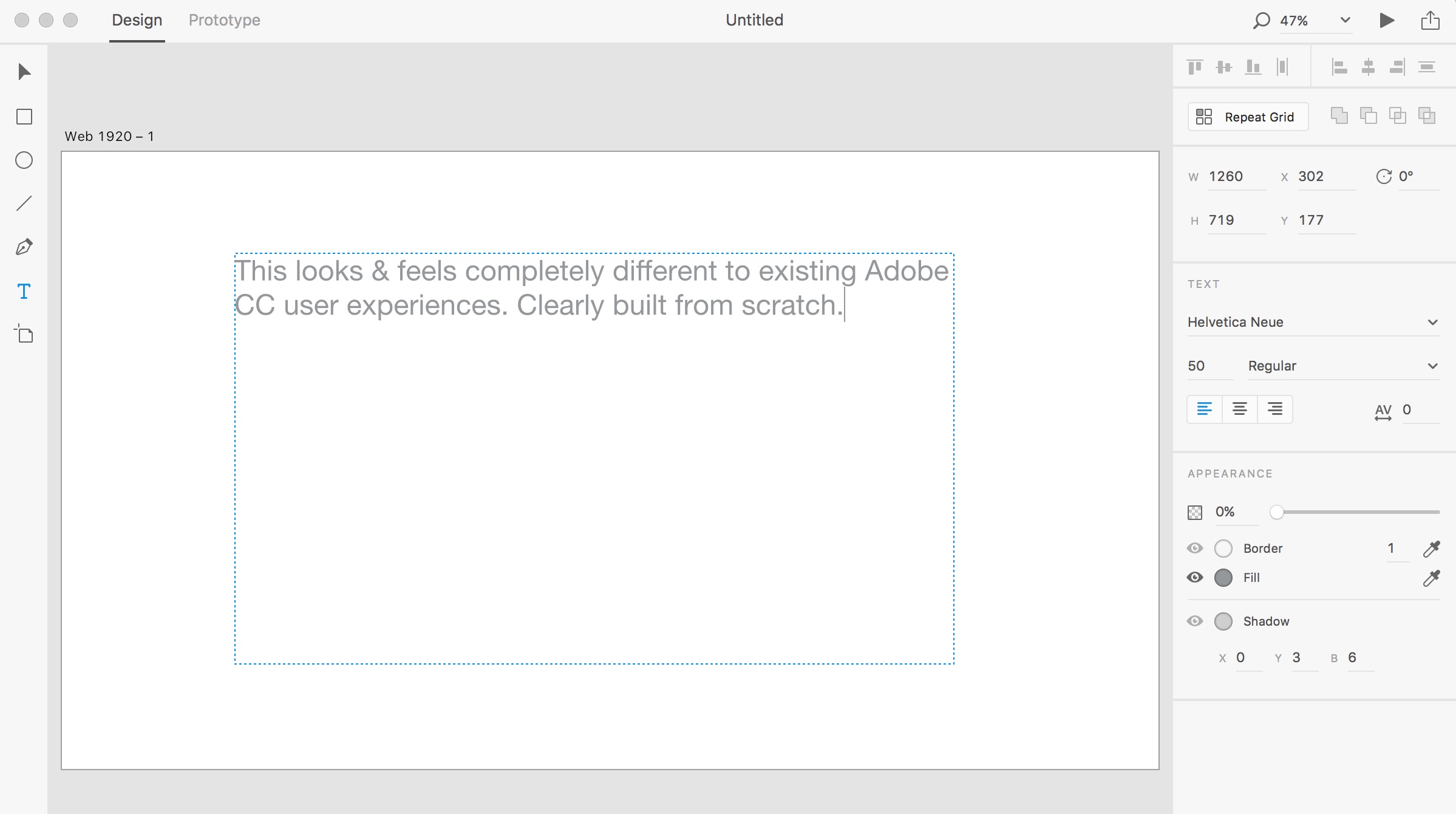Toggle Shadow visibility eye

[x=1195, y=621]
